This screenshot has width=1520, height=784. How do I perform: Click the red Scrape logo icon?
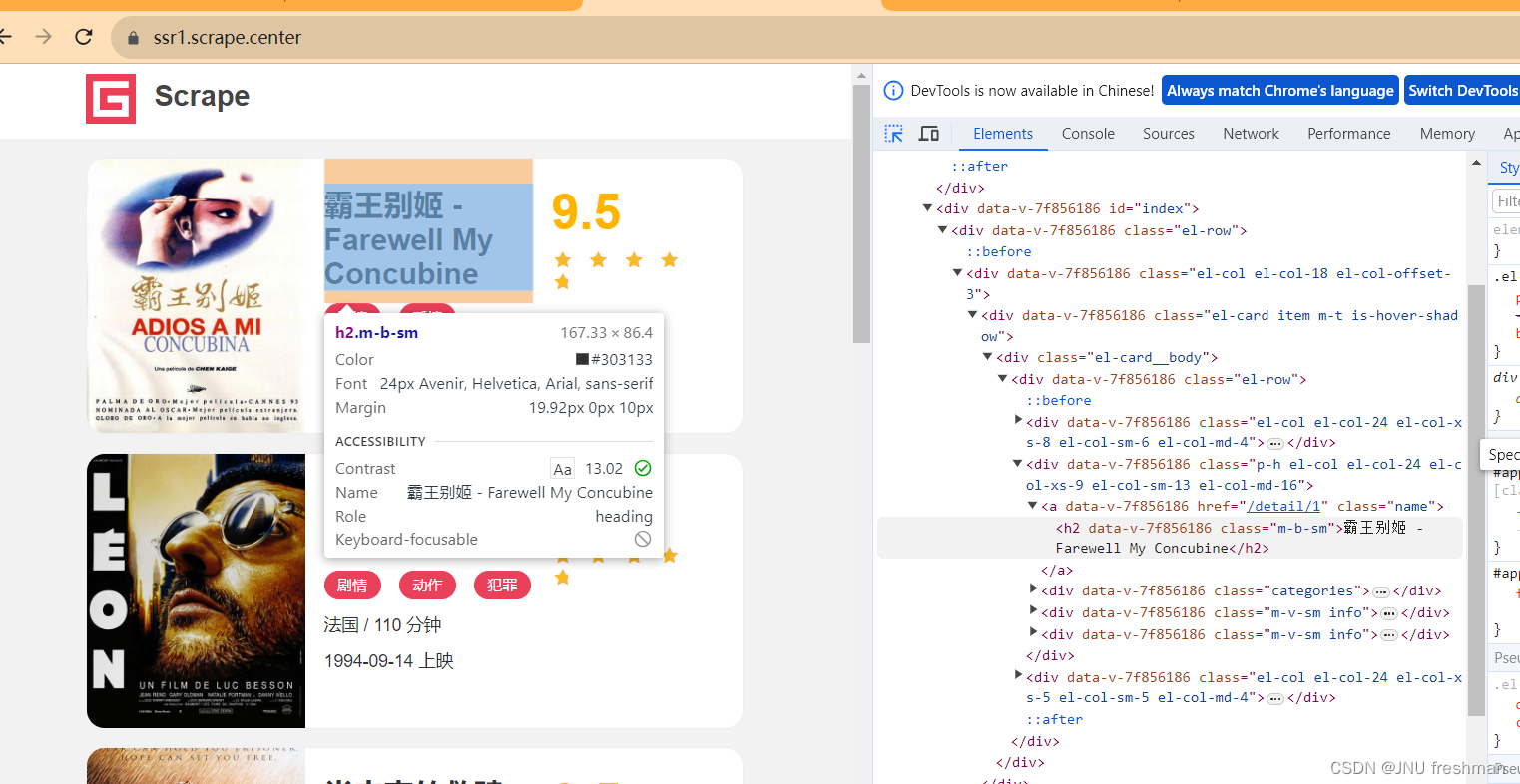click(x=111, y=99)
